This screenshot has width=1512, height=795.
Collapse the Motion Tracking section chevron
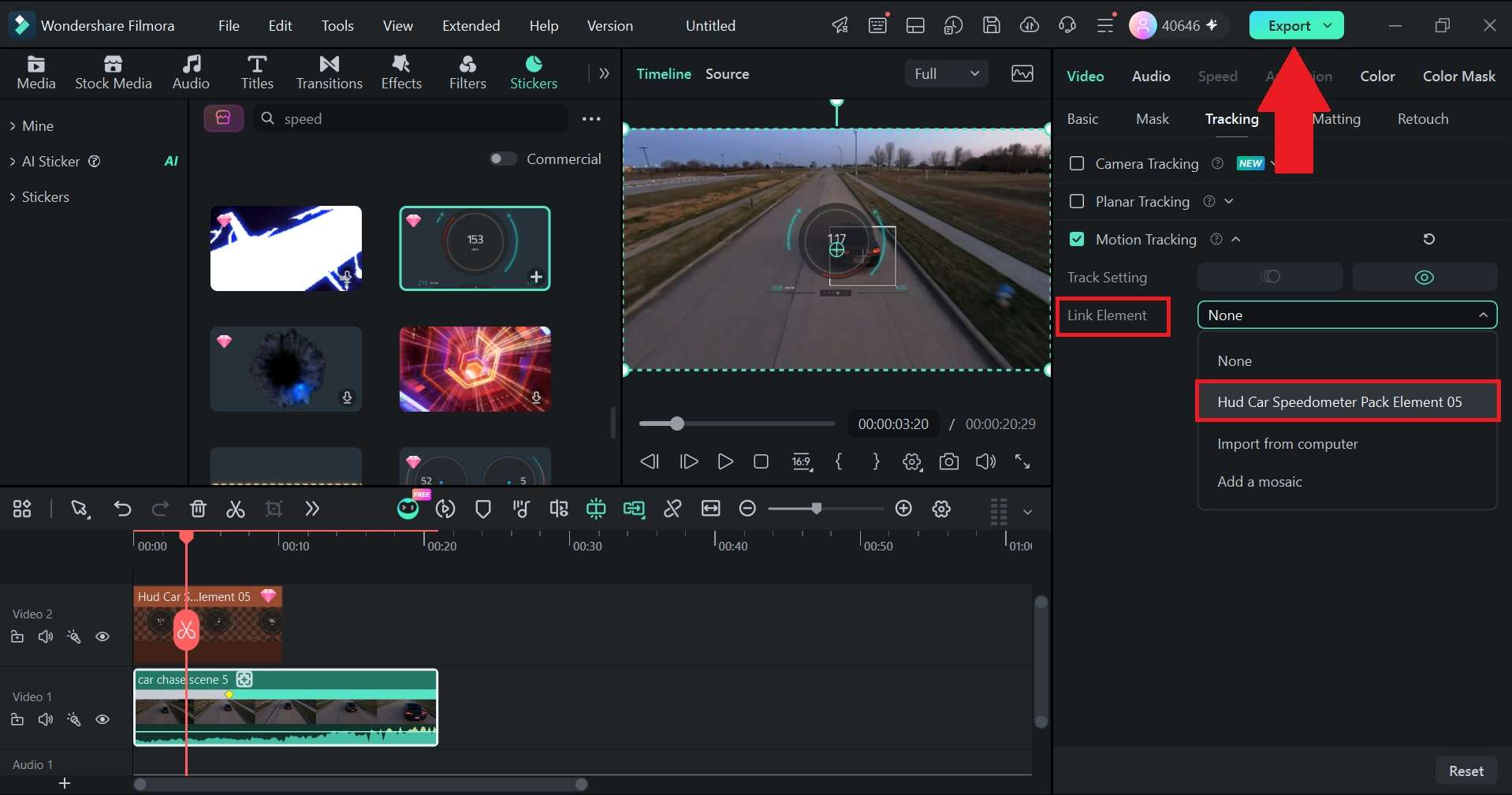pyautogui.click(x=1236, y=240)
